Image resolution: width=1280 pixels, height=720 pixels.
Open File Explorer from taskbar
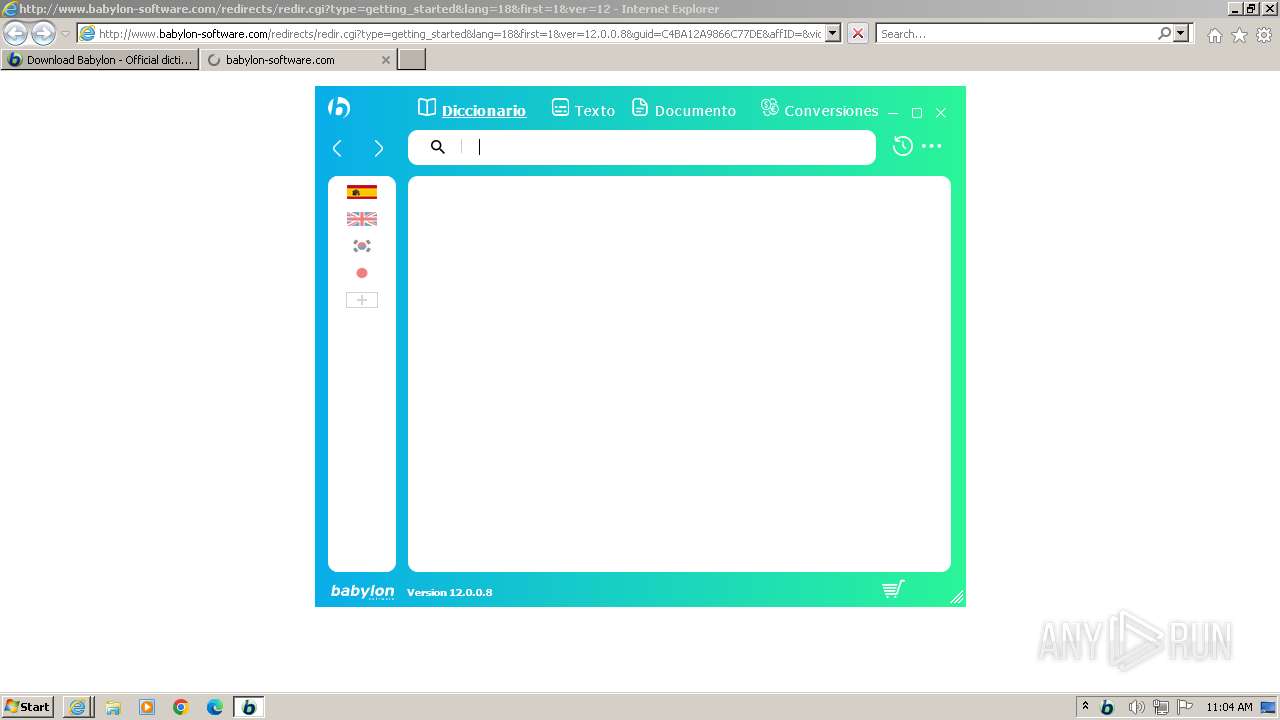[113, 707]
